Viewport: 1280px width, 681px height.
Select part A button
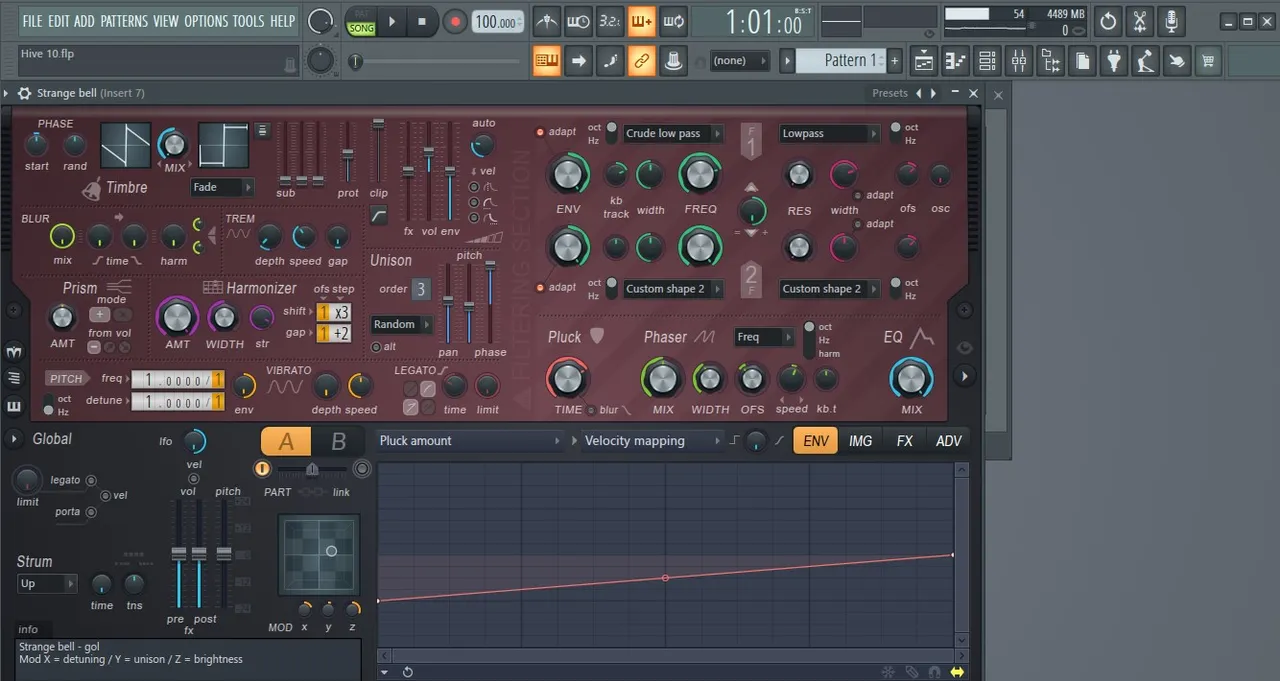point(286,441)
